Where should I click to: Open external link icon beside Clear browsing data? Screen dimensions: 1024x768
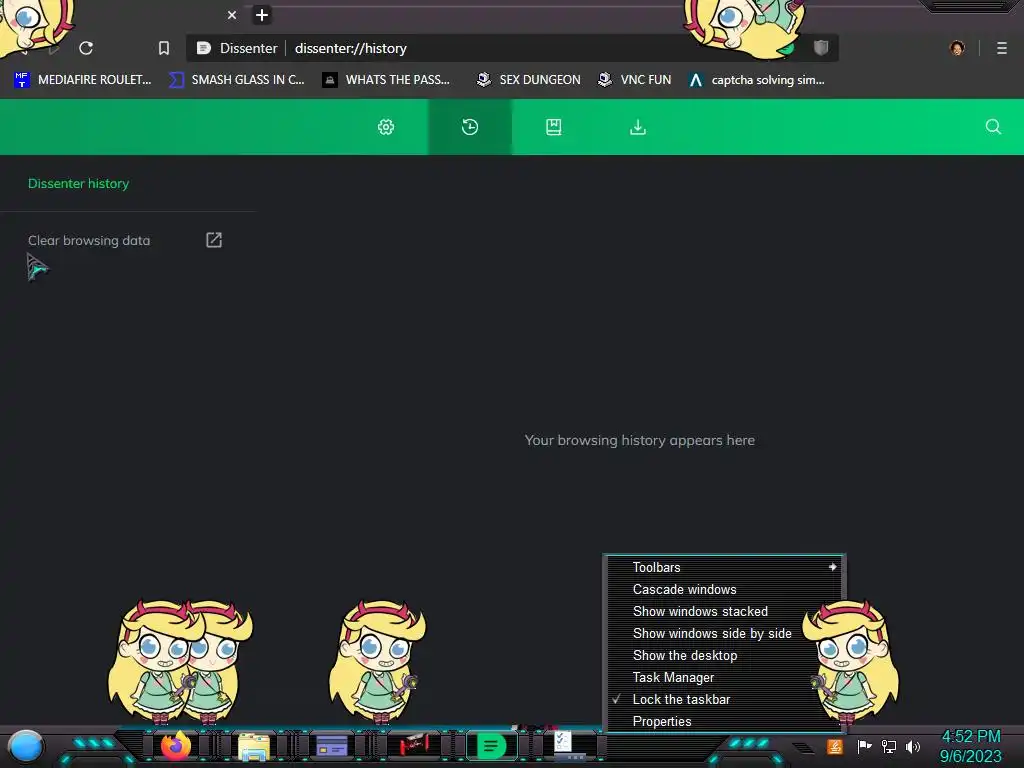pyautogui.click(x=214, y=240)
